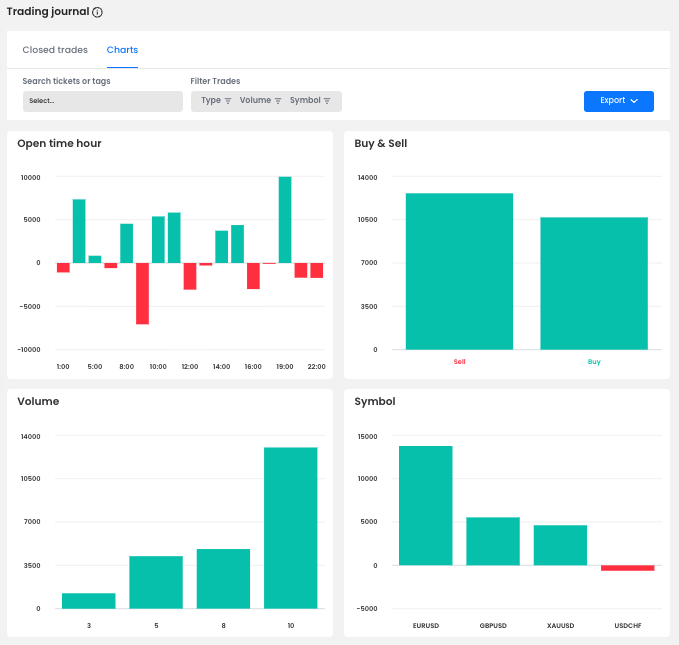This screenshot has height=645, width=679.
Task: Click the search tickets or tags field
Action: [102, 101]
